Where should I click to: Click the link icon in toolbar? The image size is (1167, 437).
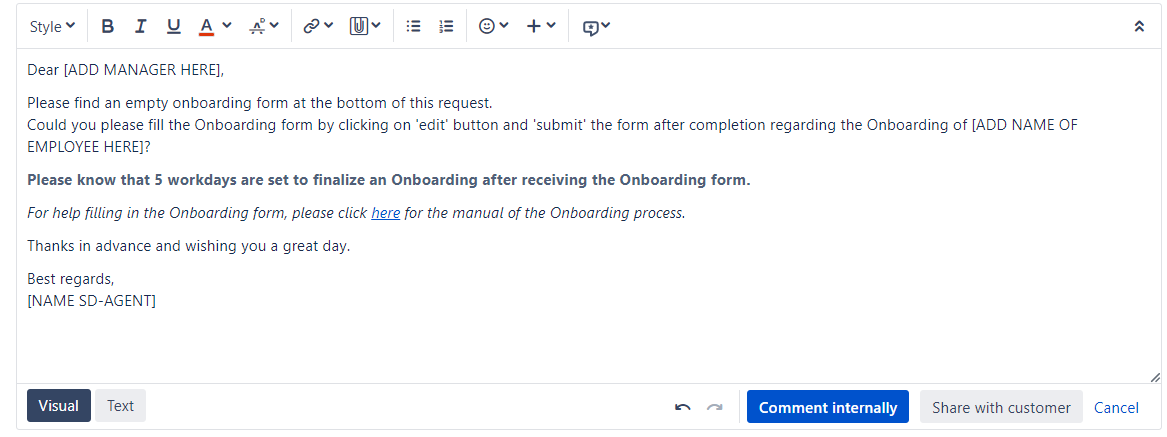pyautogui.click(x=311, y=26)
